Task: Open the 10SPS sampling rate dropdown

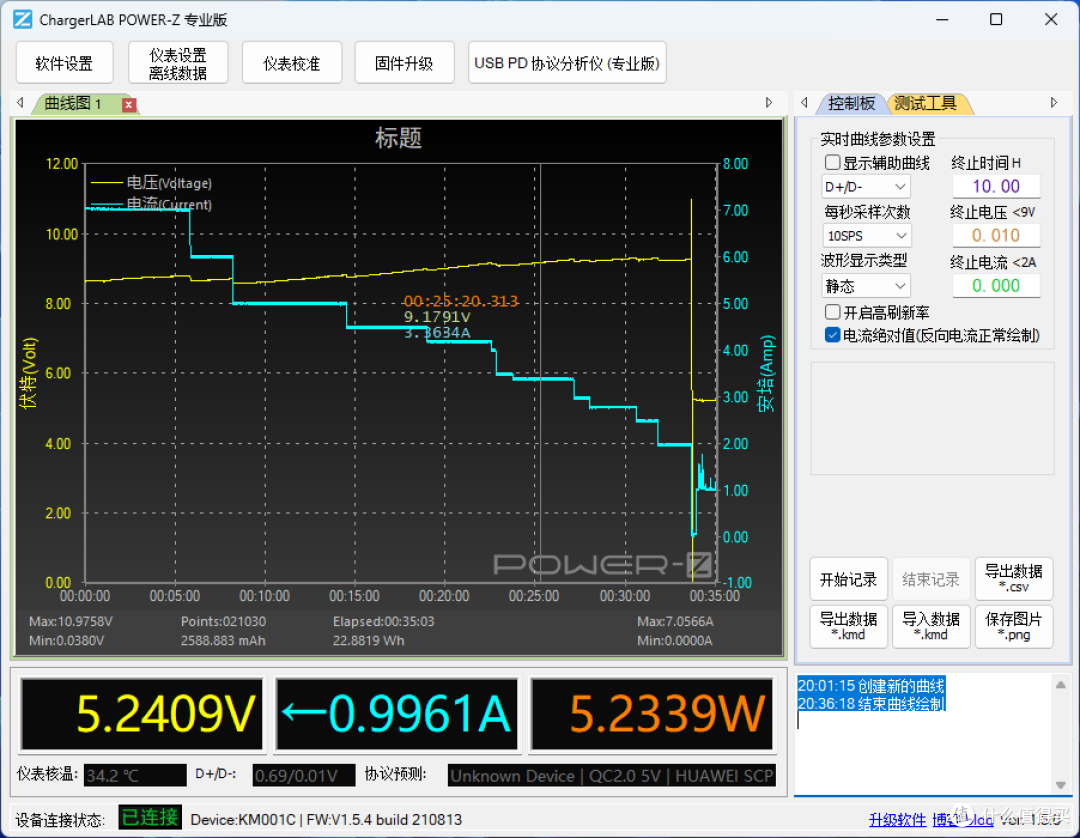Action: point(866,236)
